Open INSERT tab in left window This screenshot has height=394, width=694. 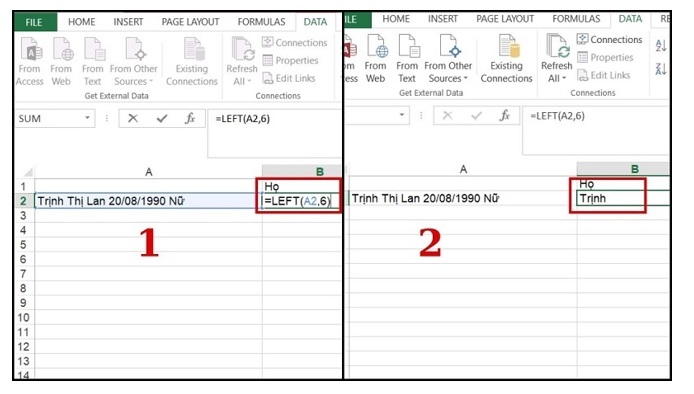pos(128,22)
